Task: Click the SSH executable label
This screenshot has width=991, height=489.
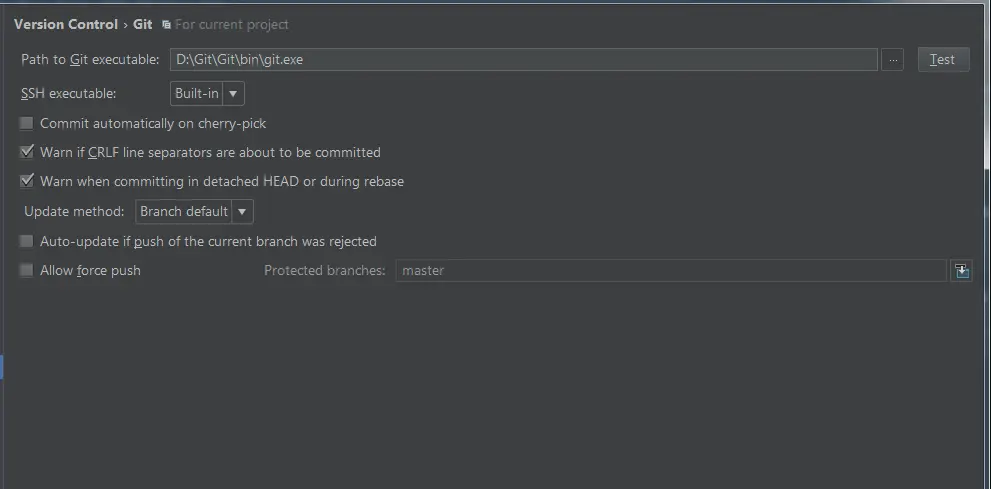Action: click(x=69, y=94)
